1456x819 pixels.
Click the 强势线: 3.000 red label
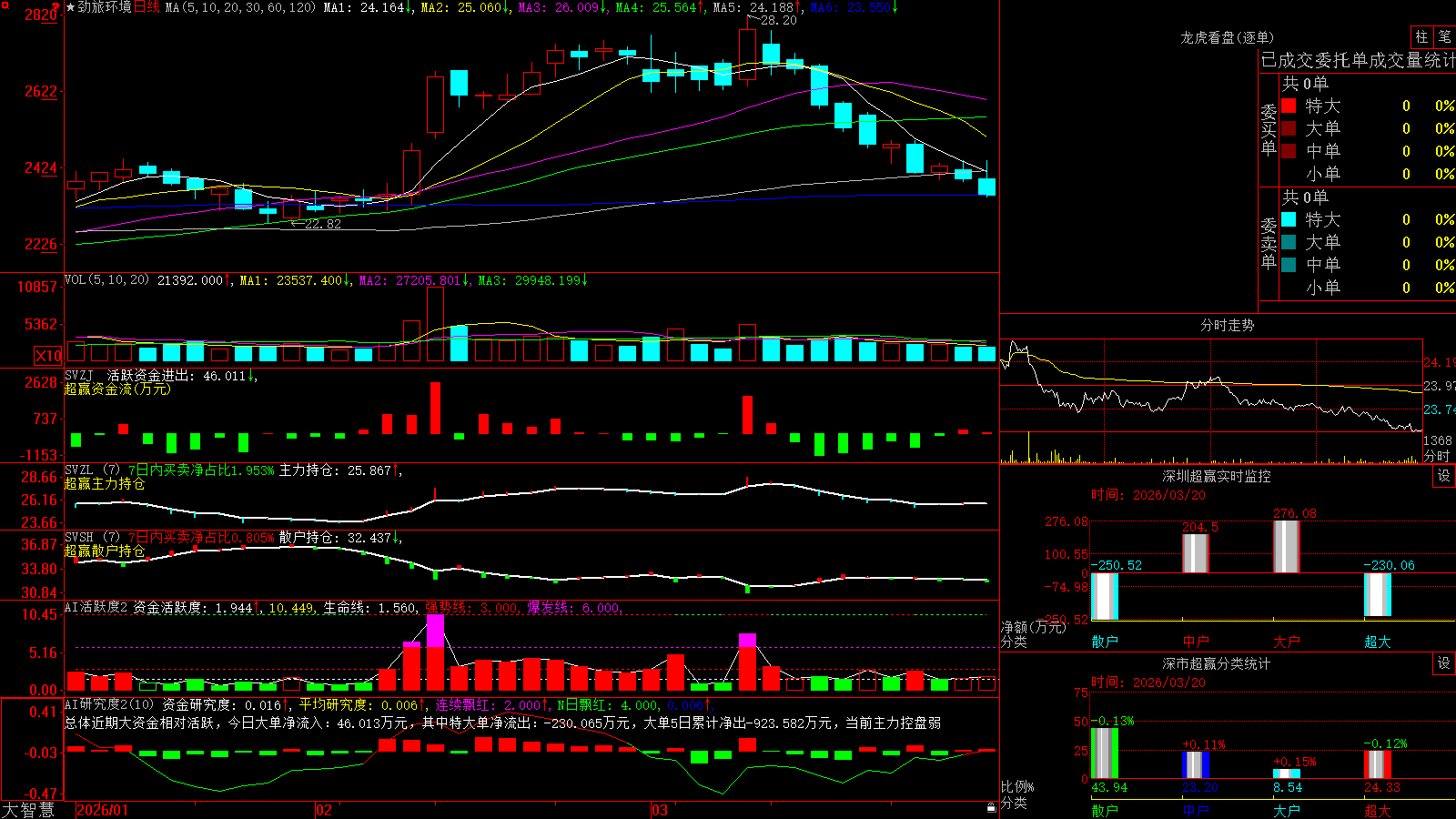tap(471, 608)
